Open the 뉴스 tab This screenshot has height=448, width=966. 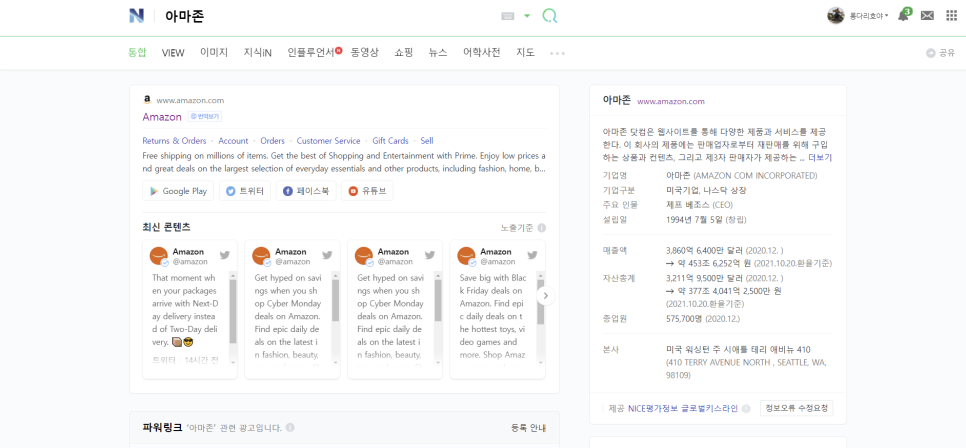click(438, 53)
